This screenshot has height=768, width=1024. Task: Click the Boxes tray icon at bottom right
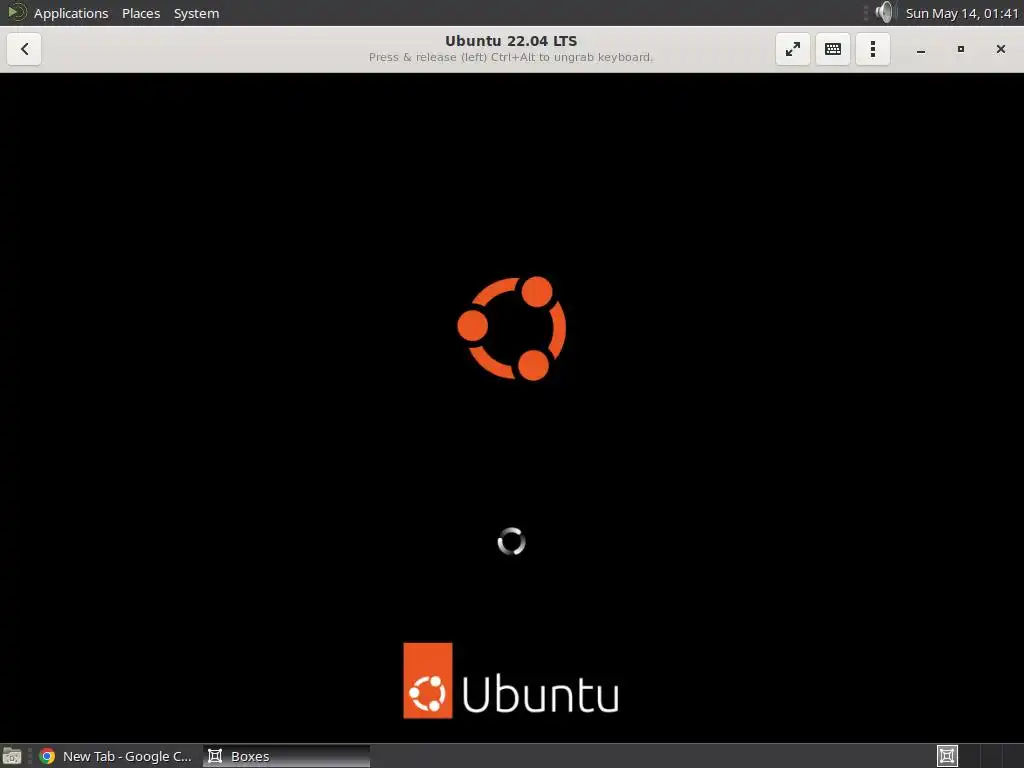pos(947,756)
